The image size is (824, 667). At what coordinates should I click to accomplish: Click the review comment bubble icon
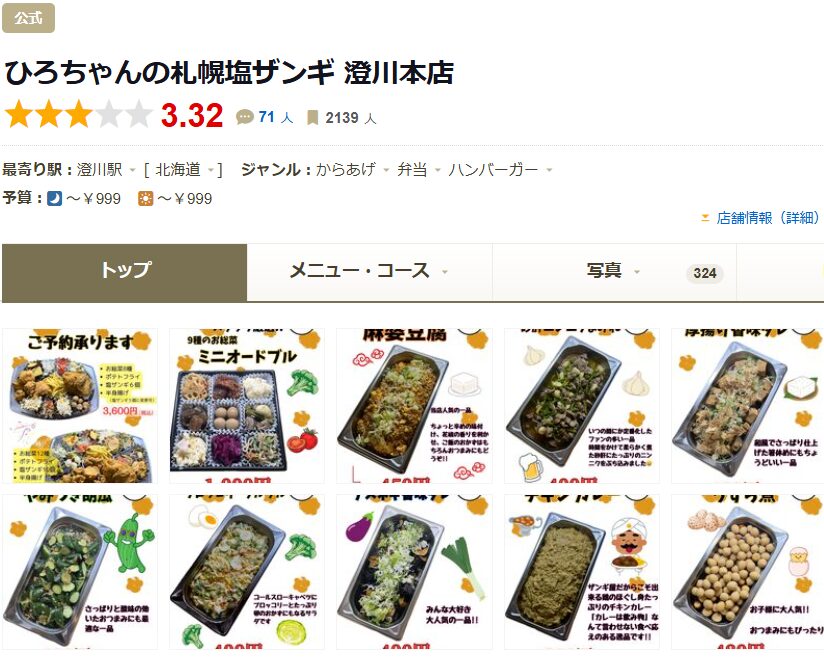pyautogui.click(x=244, y=117)
